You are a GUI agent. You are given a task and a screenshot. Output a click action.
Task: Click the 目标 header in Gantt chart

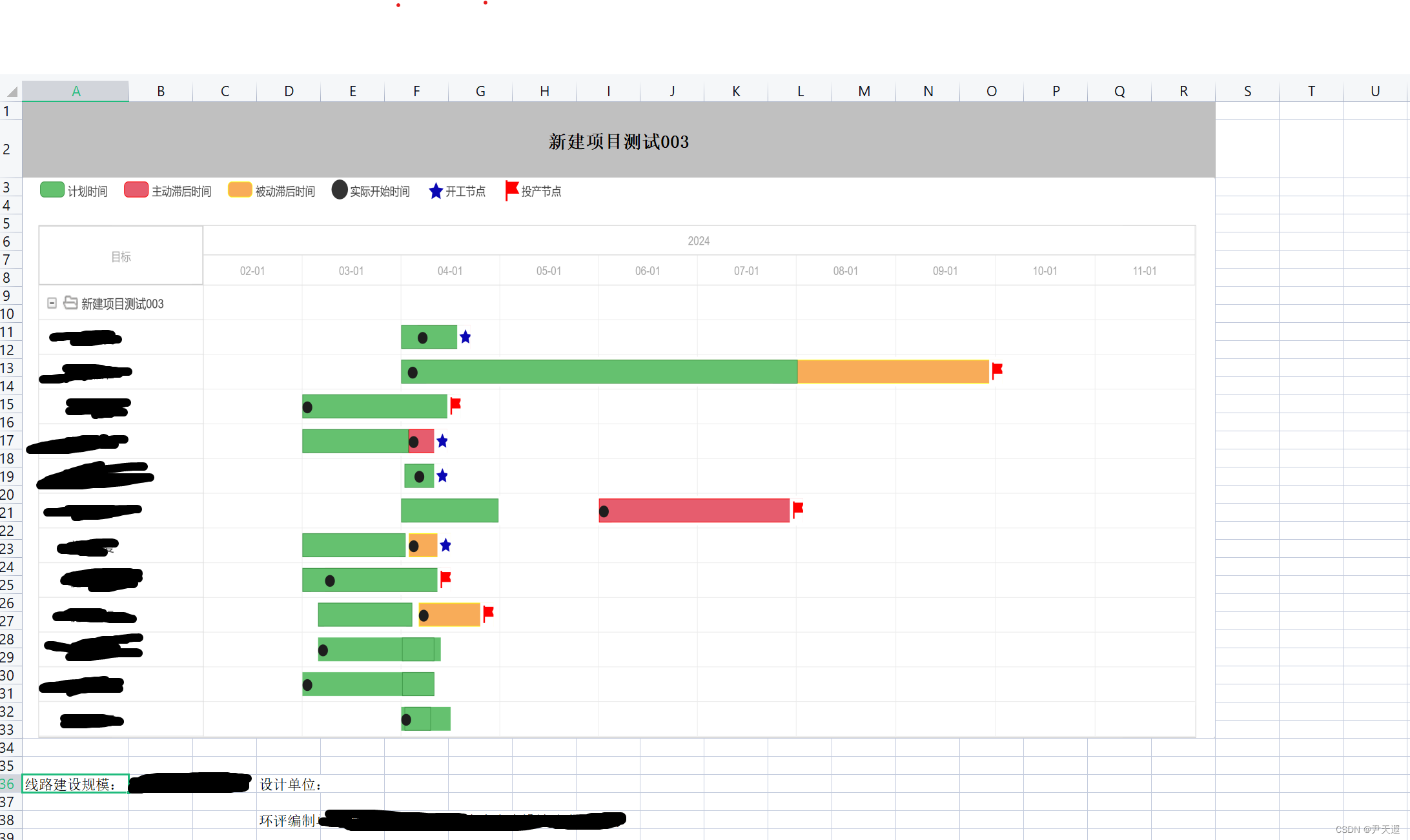tap(121, 256)
